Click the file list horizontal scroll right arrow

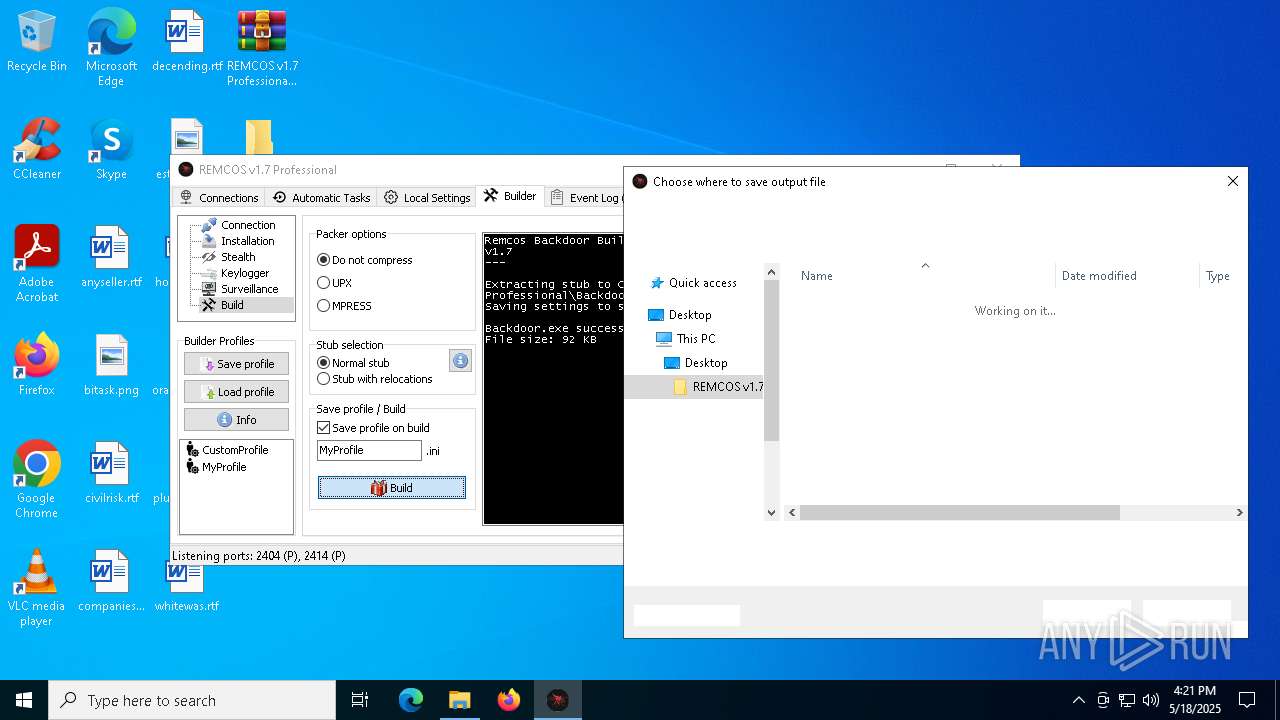1239,513
